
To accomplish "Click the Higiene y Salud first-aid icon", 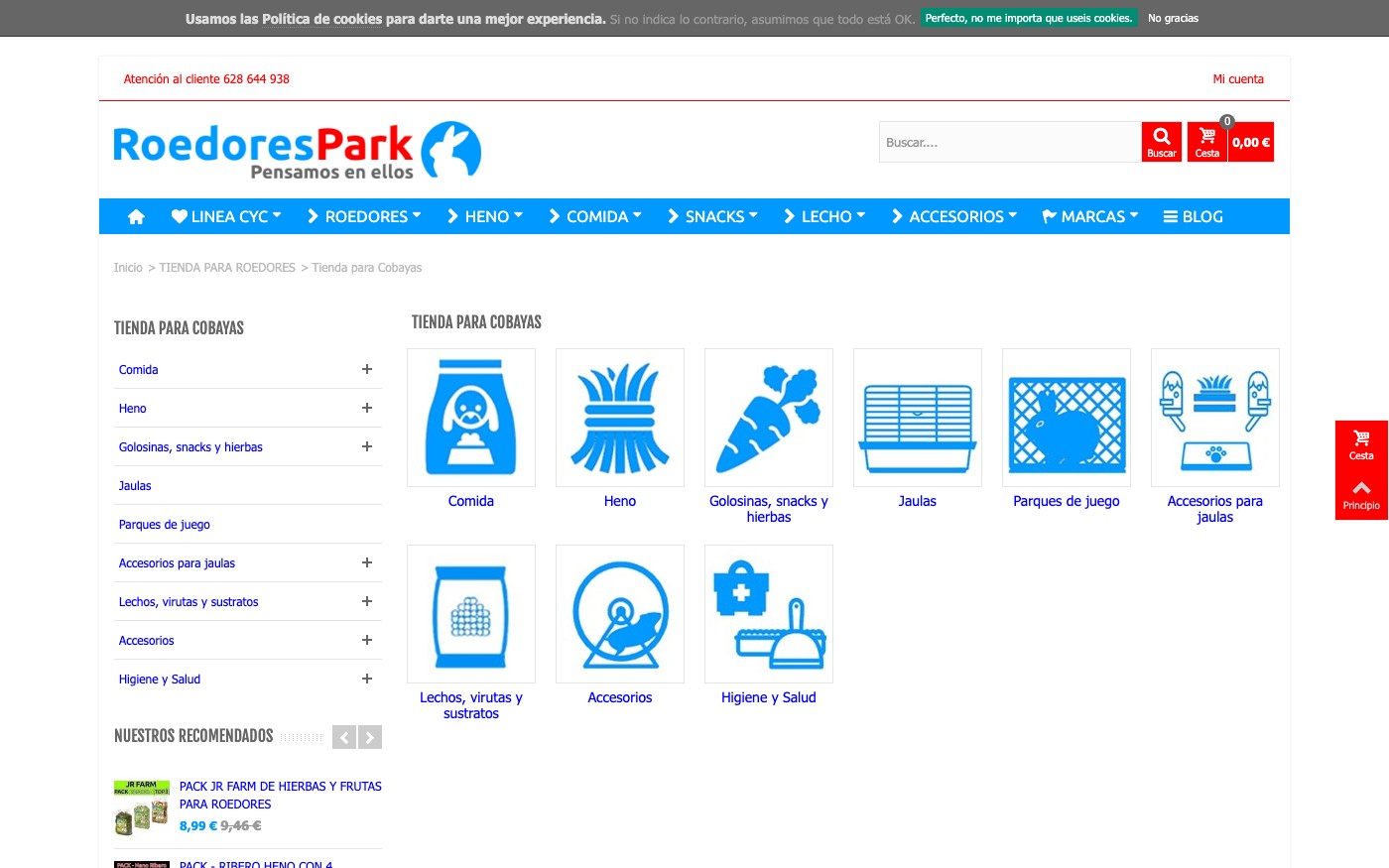I will coord(769,614).
